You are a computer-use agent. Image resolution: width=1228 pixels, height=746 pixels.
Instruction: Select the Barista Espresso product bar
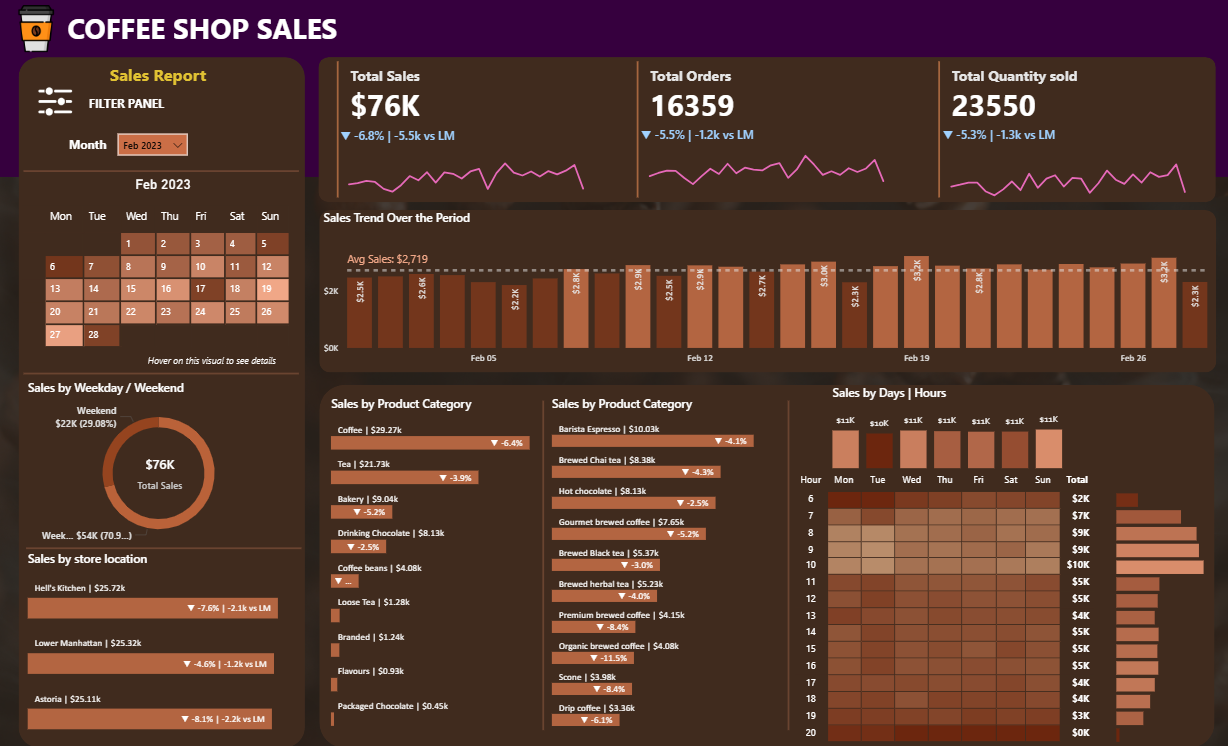[653, 441]
